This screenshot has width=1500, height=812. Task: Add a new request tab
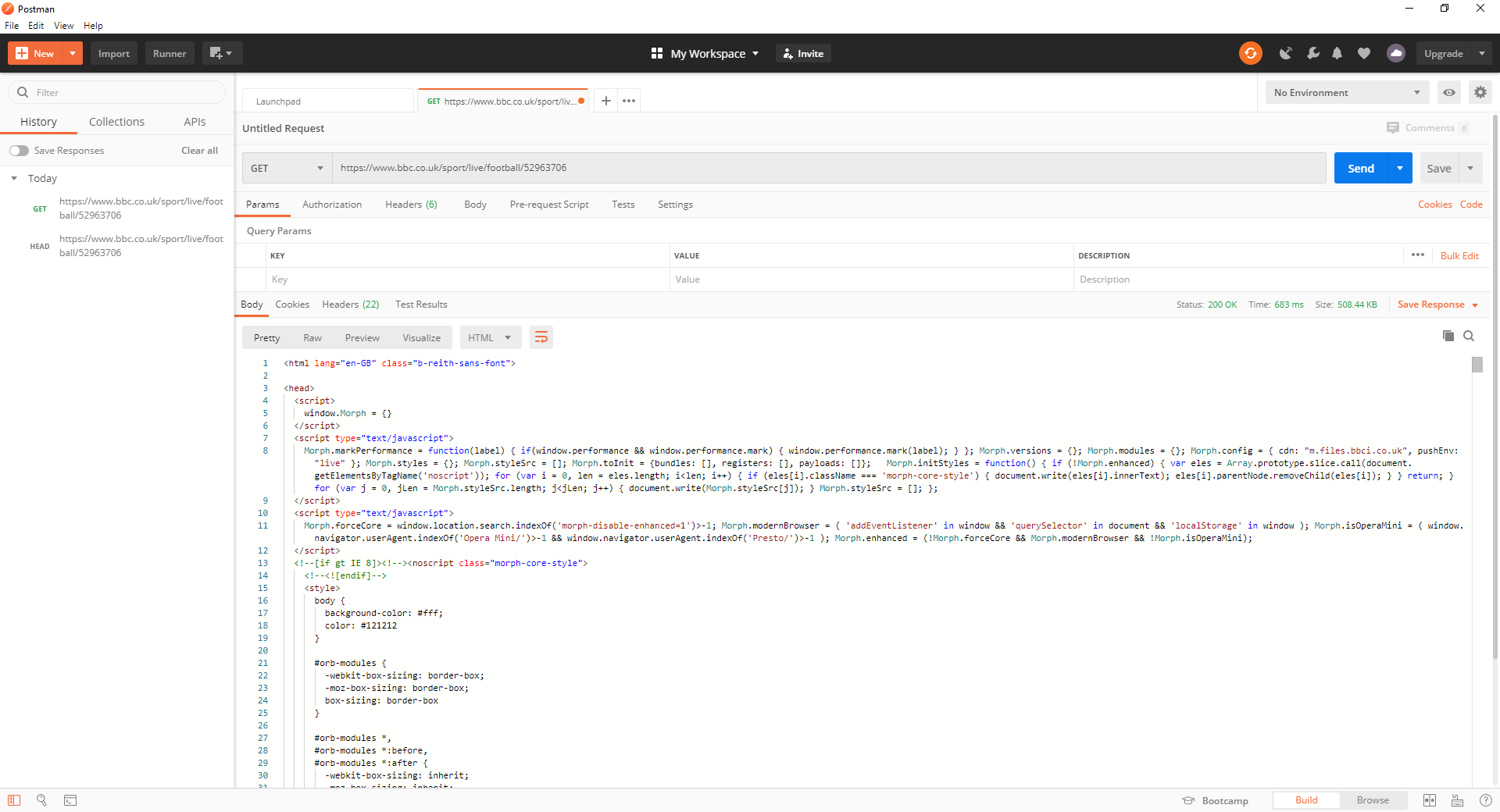[605, 101]
